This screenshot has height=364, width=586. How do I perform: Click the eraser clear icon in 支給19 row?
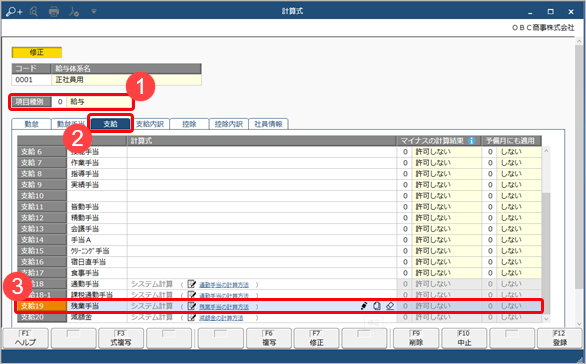[x=390, y=306]
